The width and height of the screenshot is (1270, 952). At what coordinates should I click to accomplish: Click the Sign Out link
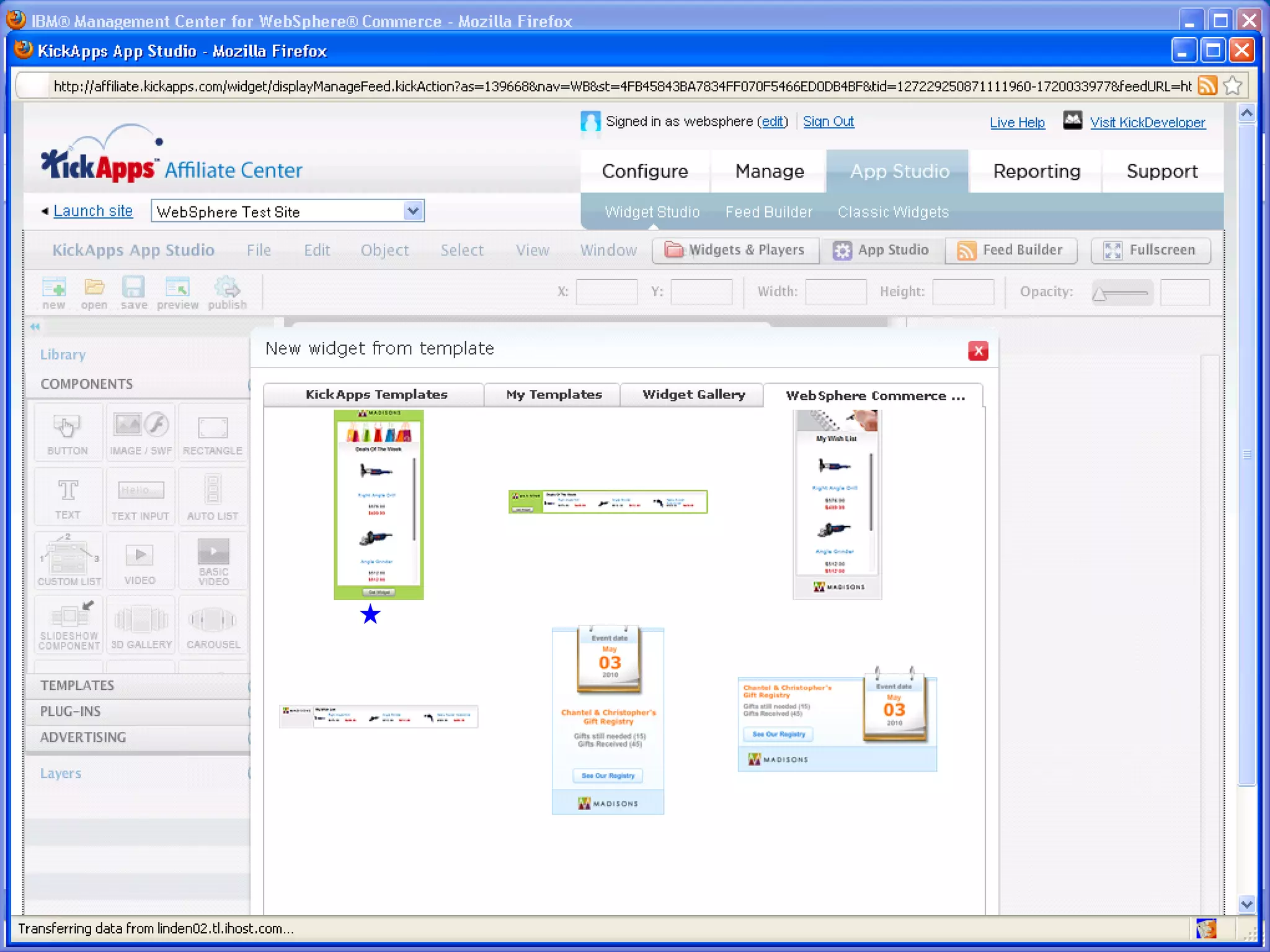tap(828, 121)
